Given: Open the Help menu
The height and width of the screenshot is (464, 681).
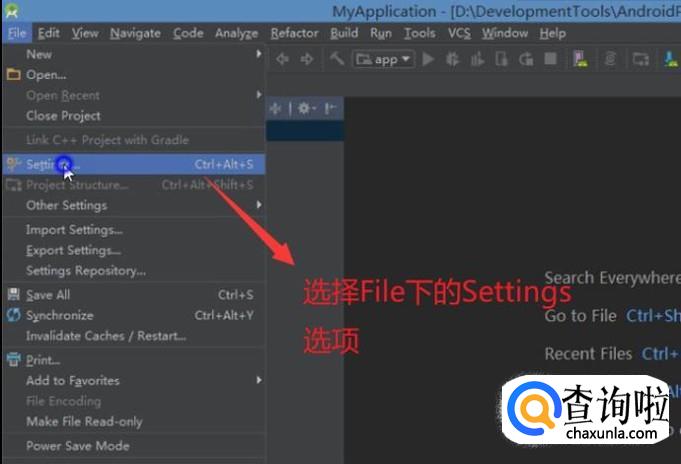Looking at the screenshot, I should 552,33.
